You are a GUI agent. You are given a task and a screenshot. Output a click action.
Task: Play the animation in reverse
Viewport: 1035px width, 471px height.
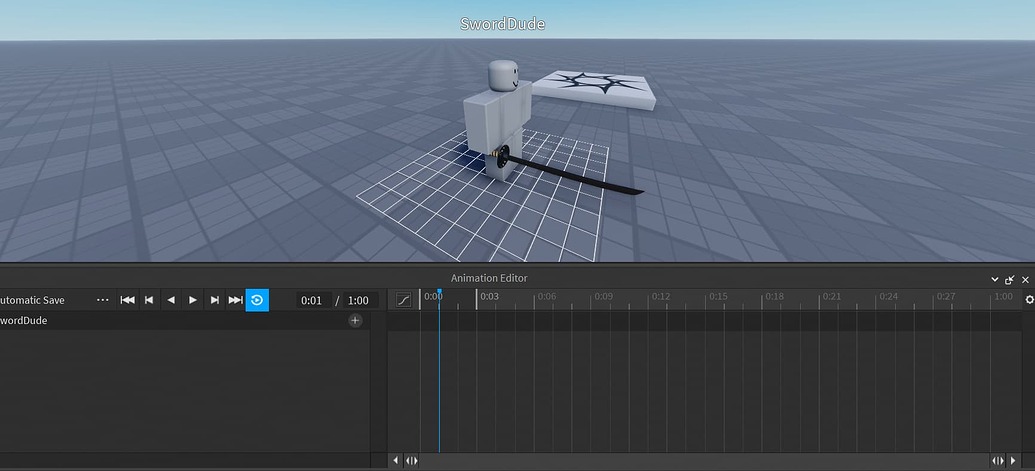(171, 300)
